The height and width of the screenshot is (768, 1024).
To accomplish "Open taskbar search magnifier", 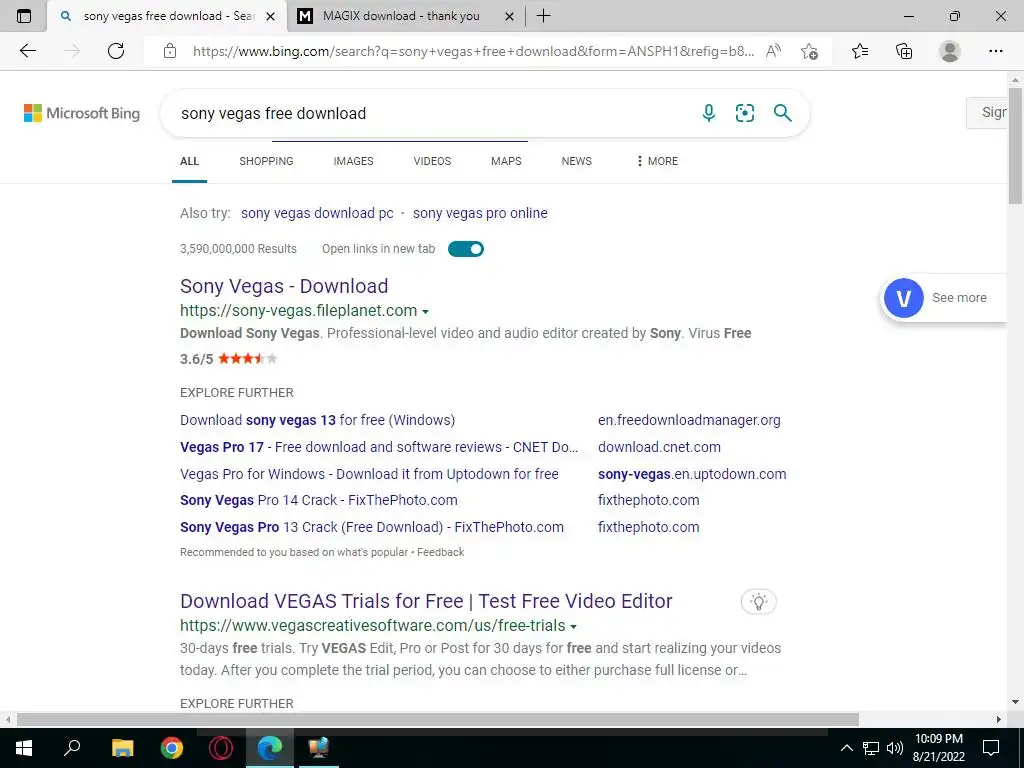I will click(x=72, y=748).
